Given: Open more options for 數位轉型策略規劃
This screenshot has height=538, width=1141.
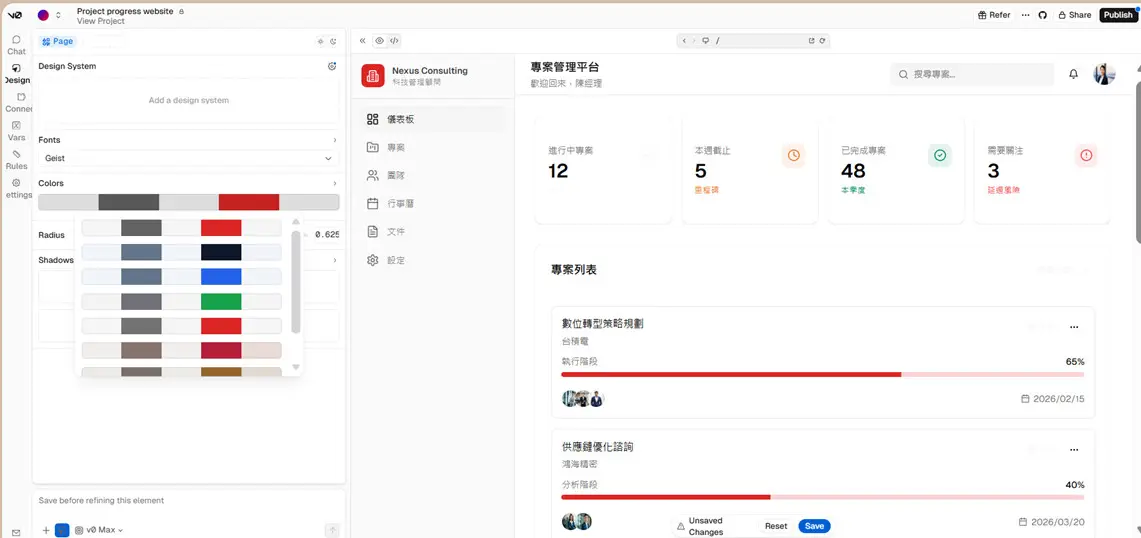Looking at the screenshot, I should (x=1074, y=328).
